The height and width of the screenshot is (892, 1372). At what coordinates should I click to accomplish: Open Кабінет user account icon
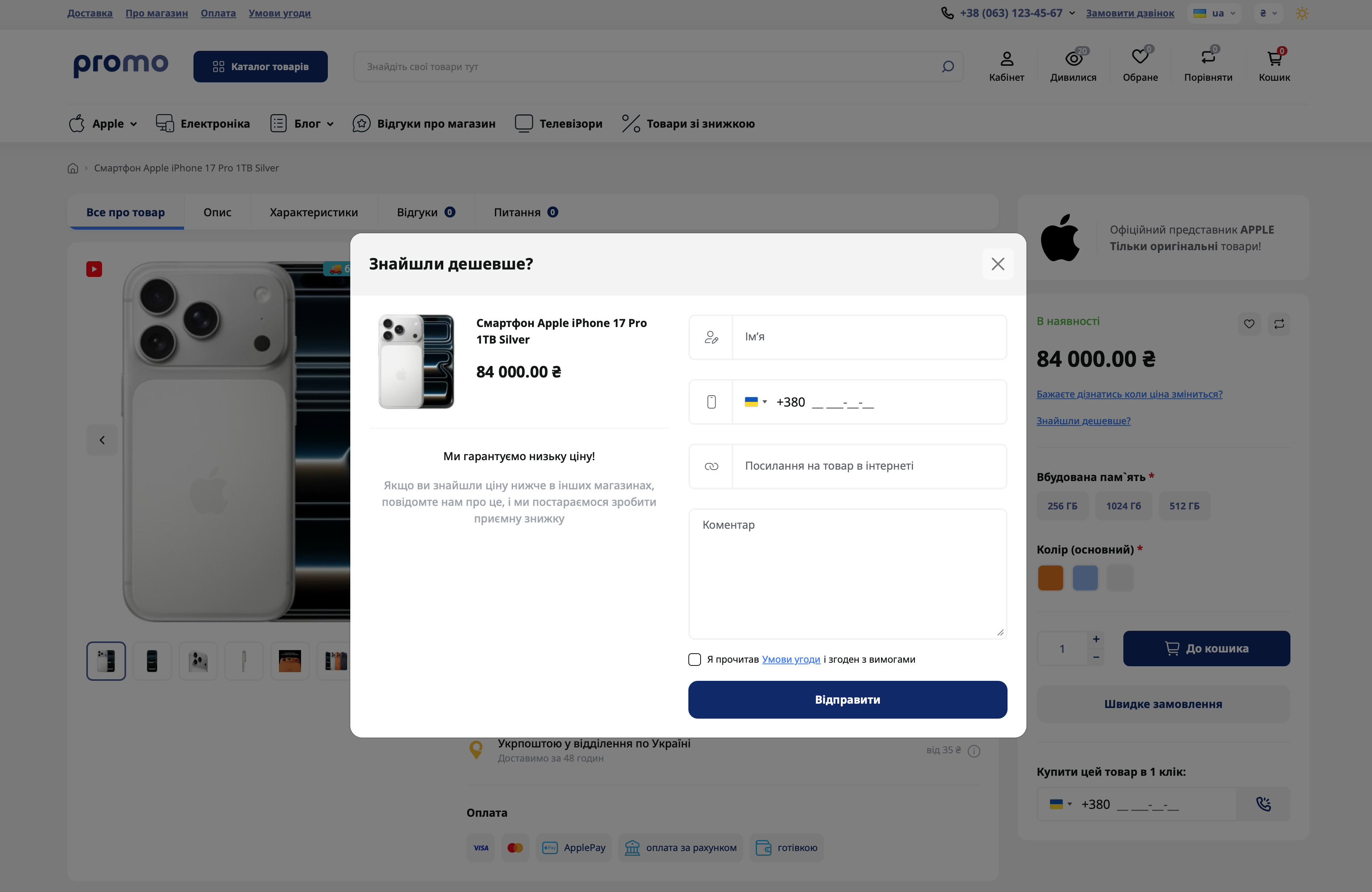[1006, 58]
